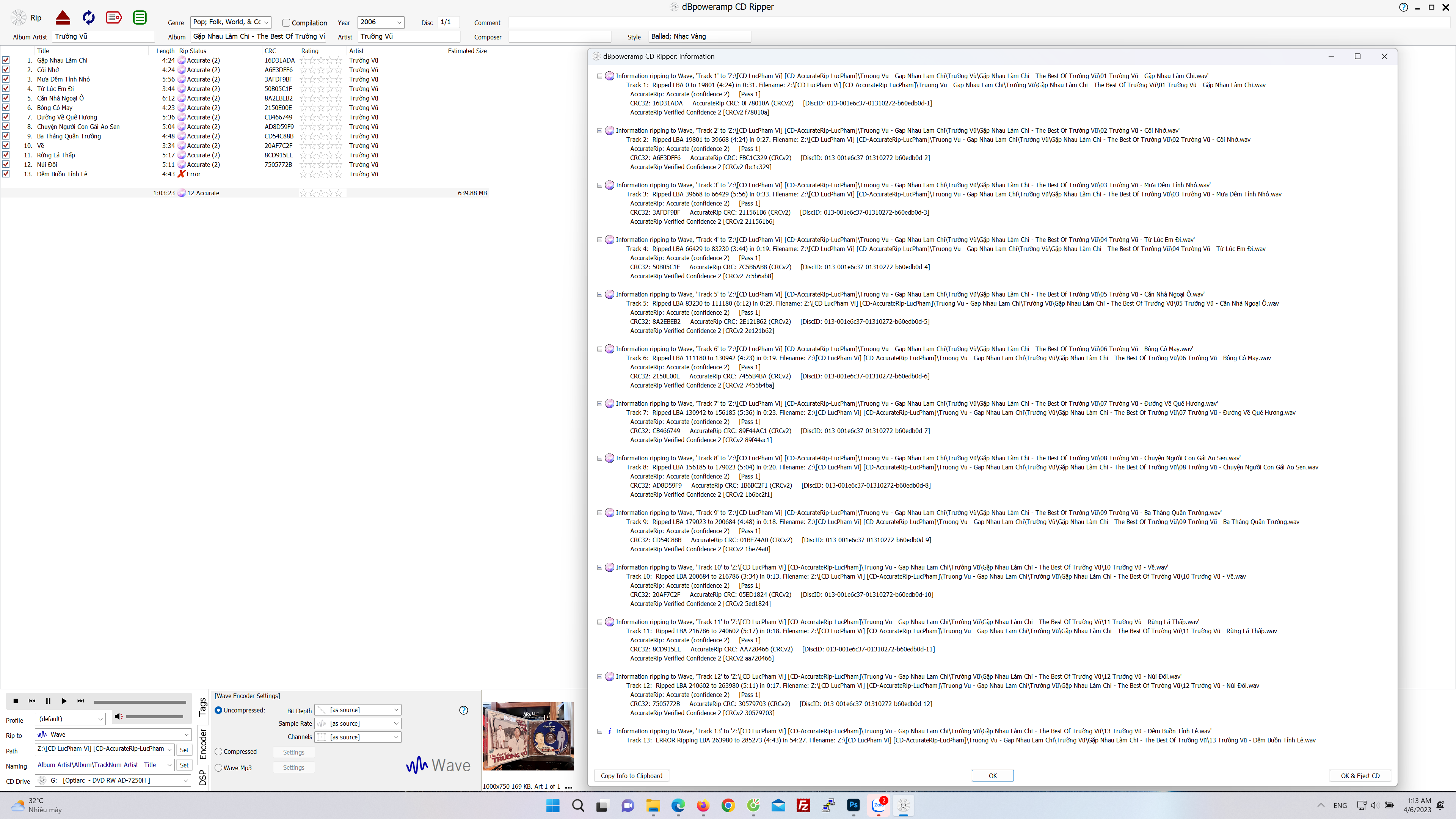Open Windows Start menu
The height and width of the screenshot is (819, 1456).
coord(553,805)
